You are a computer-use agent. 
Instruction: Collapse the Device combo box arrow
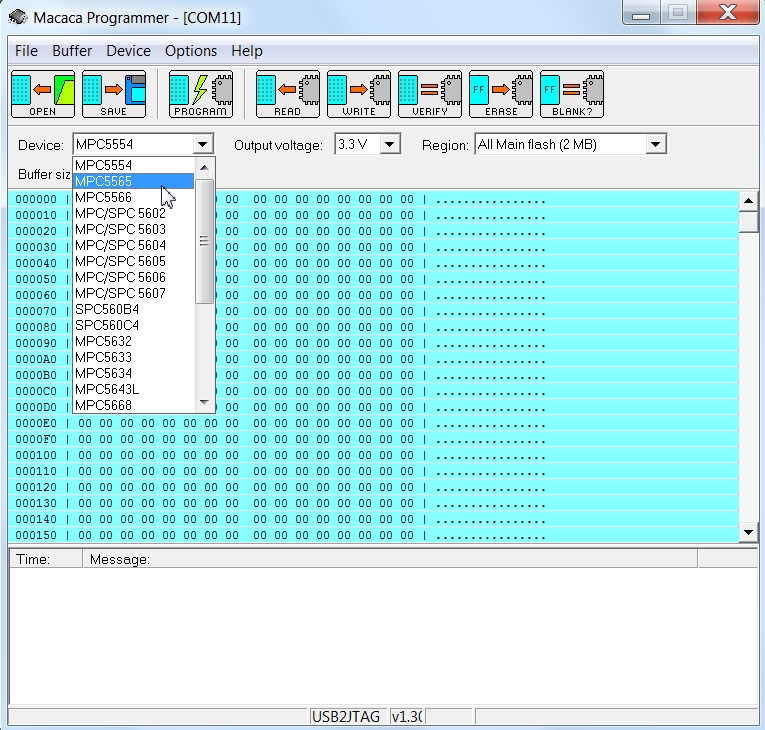point(203,145)
